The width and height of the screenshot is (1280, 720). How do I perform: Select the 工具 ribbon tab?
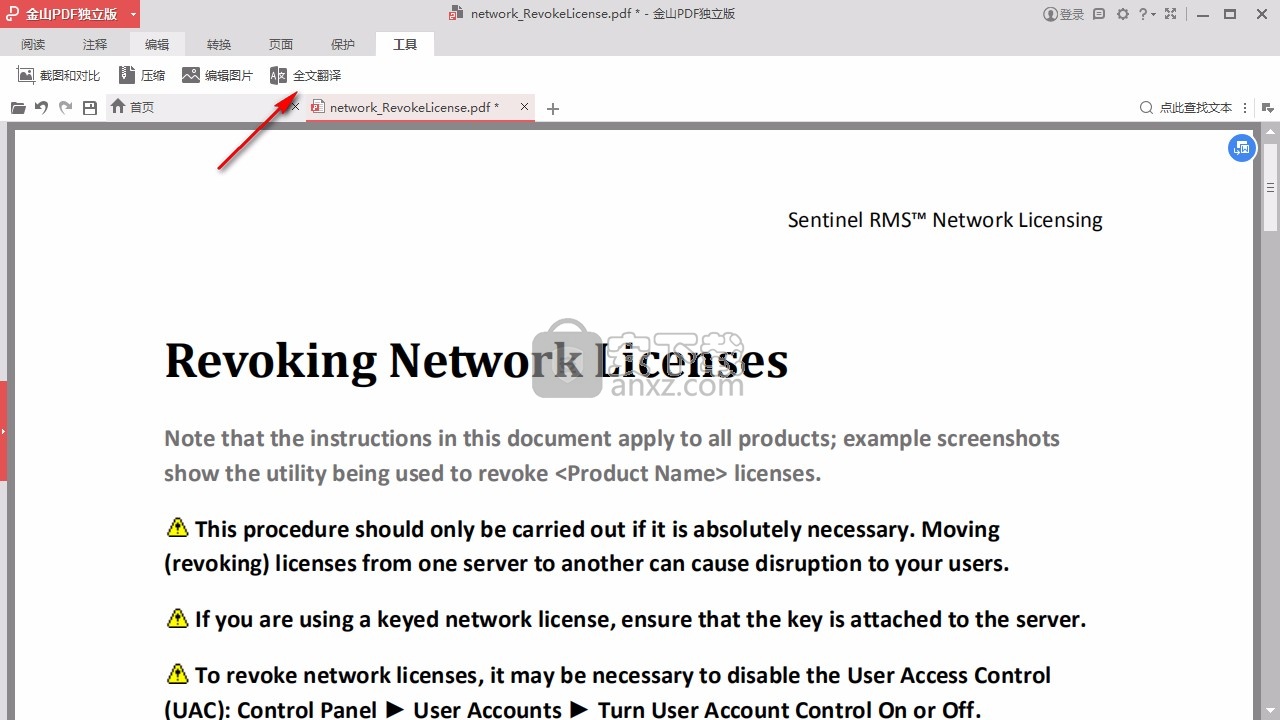pos(405,45)
